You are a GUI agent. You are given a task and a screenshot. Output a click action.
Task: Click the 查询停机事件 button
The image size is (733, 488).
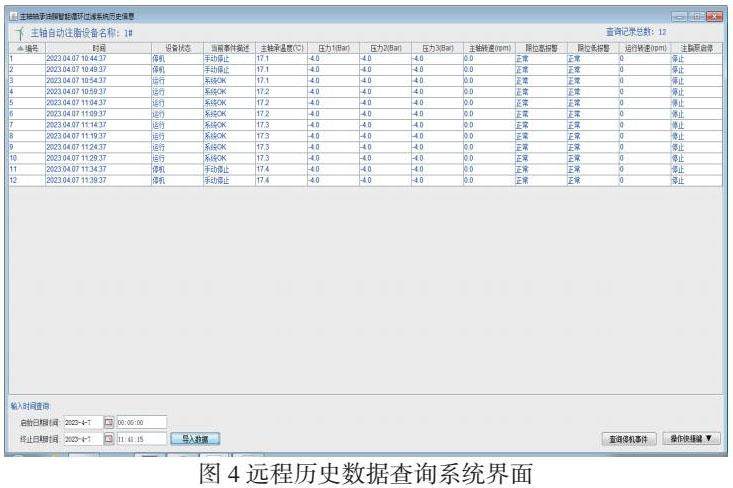(630, 439)
